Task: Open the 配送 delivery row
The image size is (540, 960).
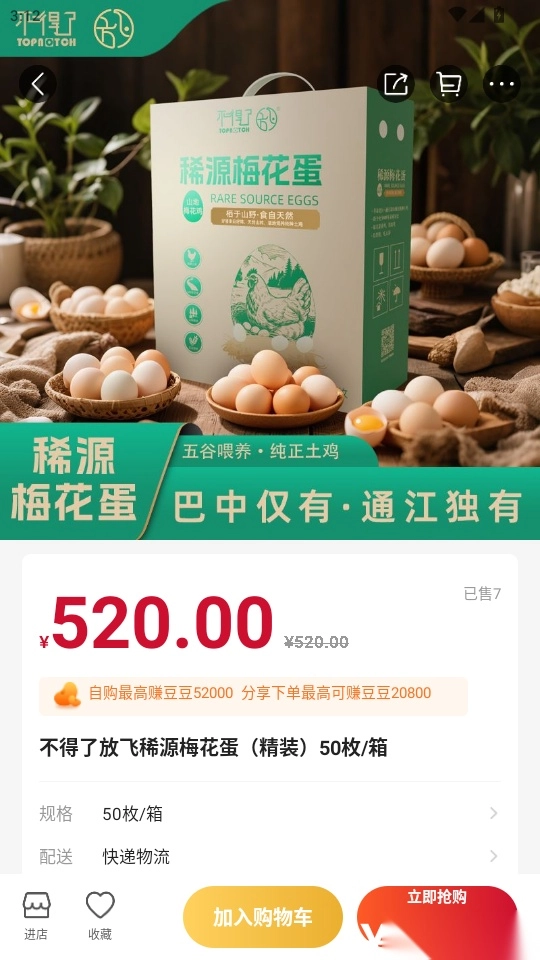Action: tap(270, 856)
